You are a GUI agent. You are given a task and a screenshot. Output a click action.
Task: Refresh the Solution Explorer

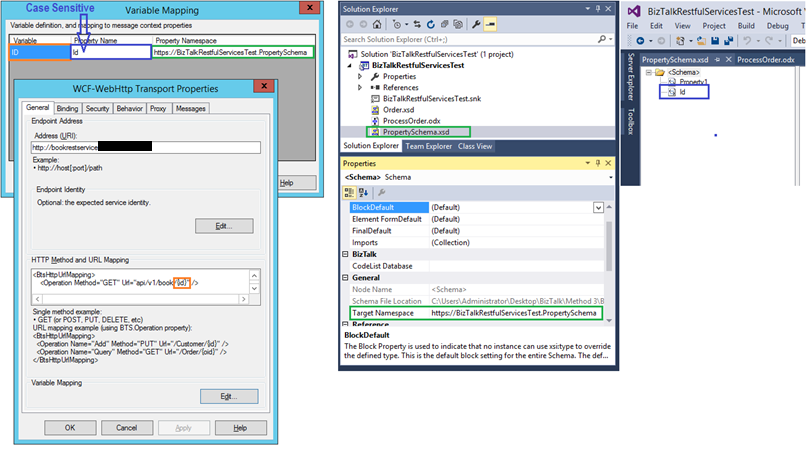[431, 24]
